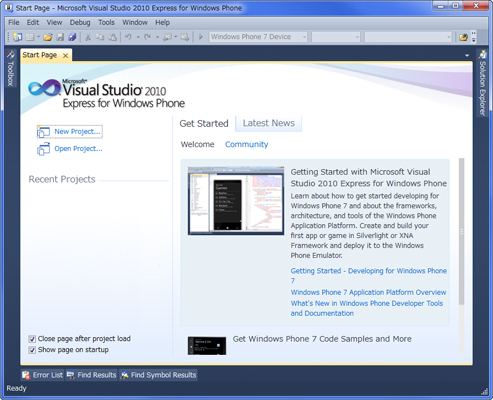Open the Debug menu

point(80,22)
